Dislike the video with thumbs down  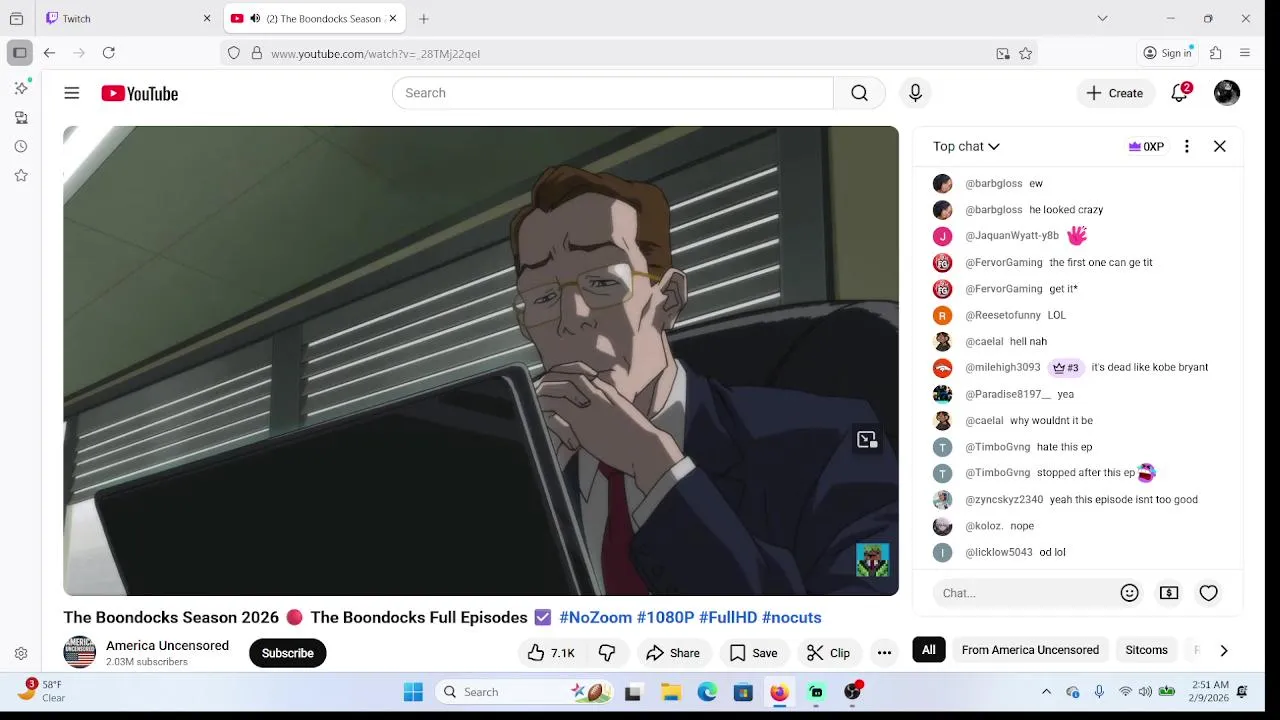click(607, 653)
